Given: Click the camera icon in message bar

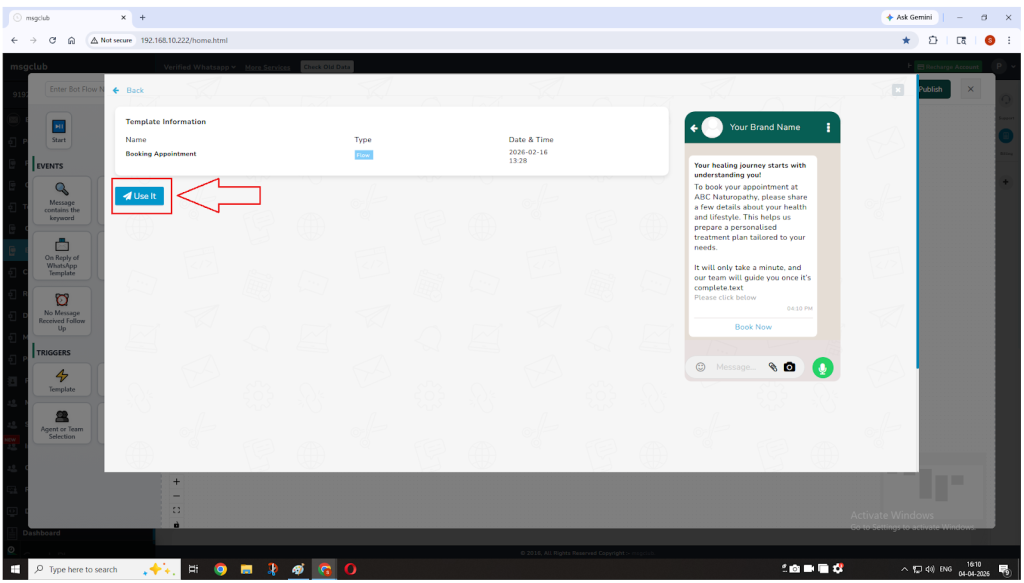Looking at the screenshot, I should pos(789,367).
